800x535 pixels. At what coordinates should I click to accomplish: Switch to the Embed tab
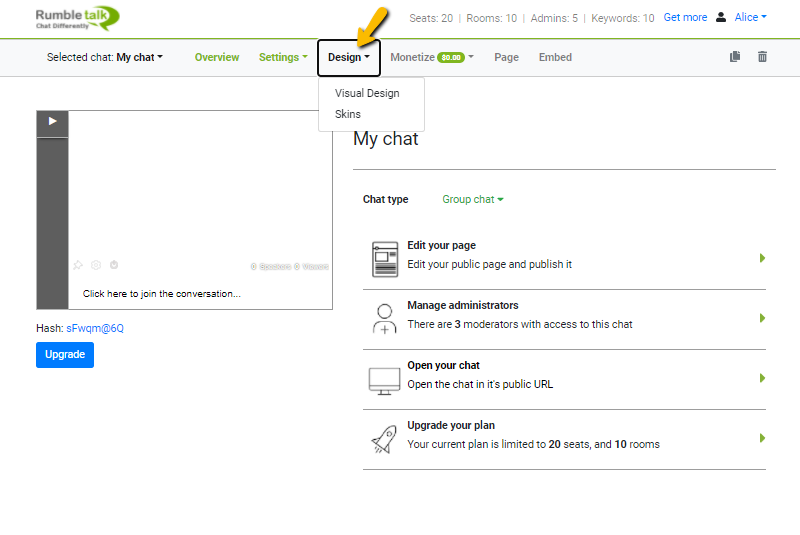pos(555,57)
